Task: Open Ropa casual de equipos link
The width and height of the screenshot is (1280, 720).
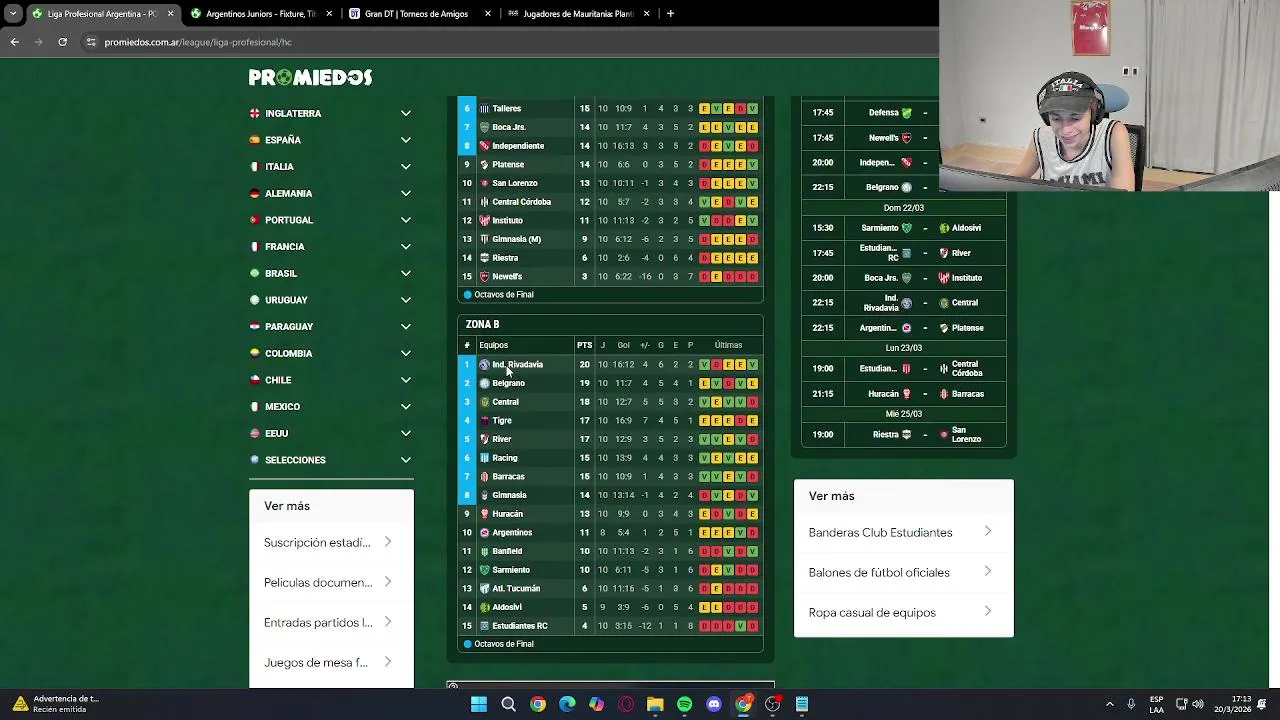Action: [x=903, y=612]
